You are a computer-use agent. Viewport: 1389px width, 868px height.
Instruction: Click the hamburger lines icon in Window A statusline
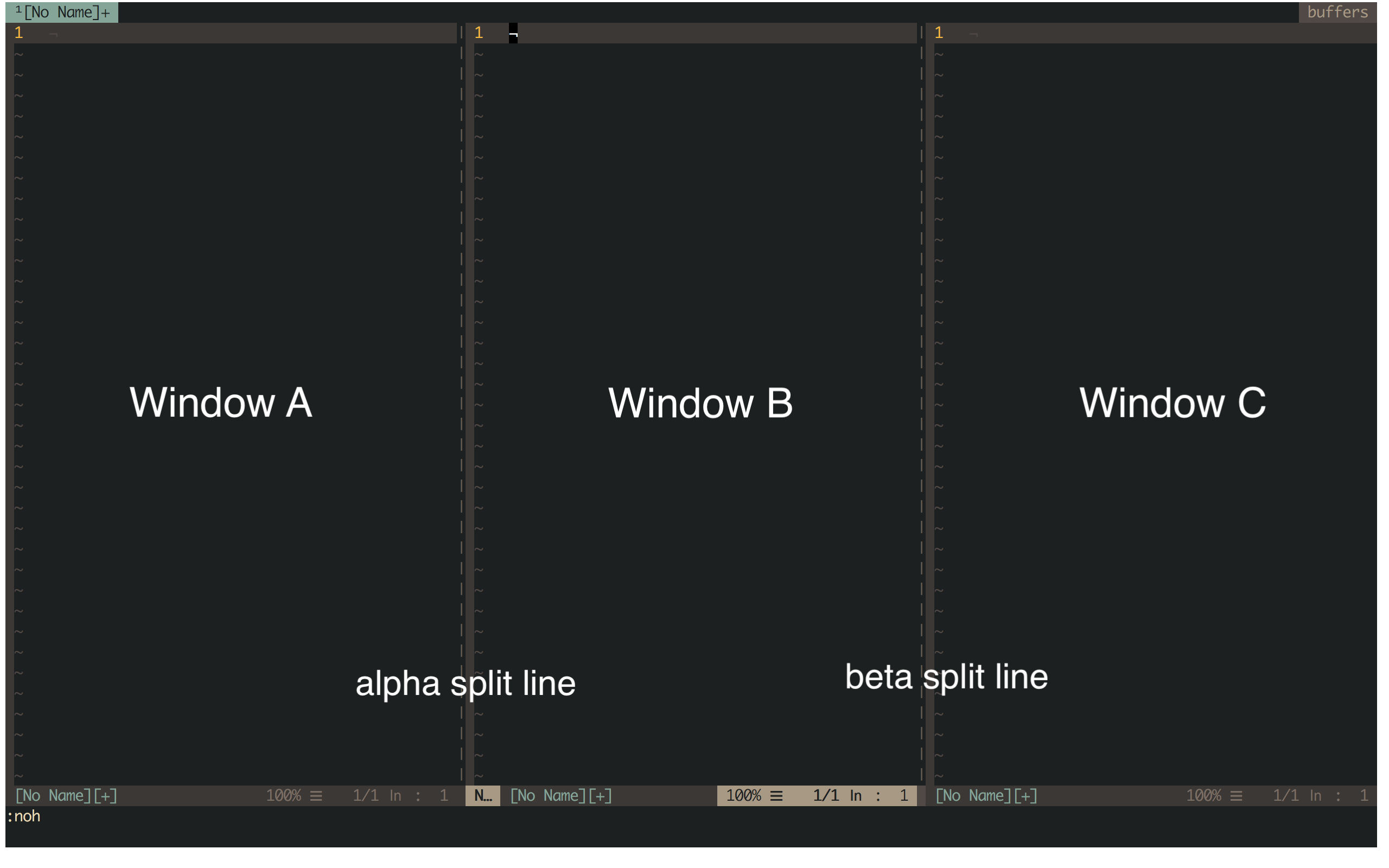[x=316, y=796]
